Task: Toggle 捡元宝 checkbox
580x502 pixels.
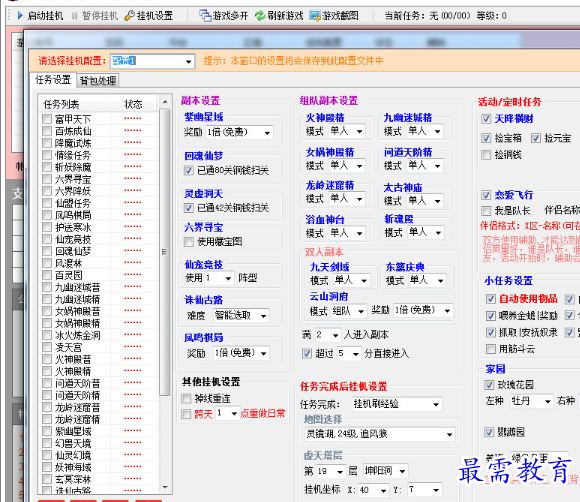Action: click(x=536, y=138)
